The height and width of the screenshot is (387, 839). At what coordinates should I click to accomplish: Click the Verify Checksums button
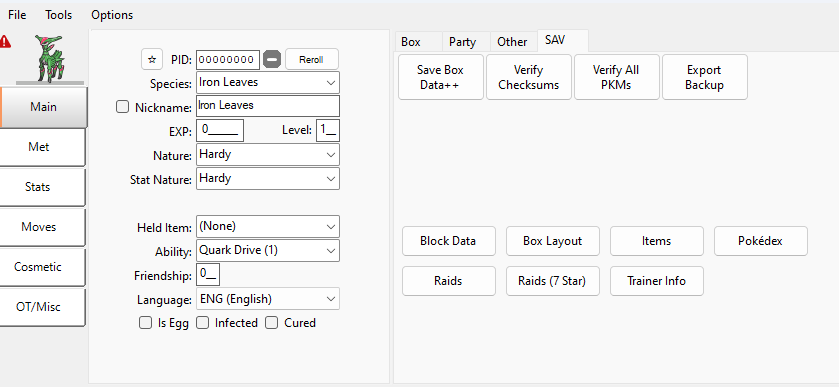pos(529,77)
